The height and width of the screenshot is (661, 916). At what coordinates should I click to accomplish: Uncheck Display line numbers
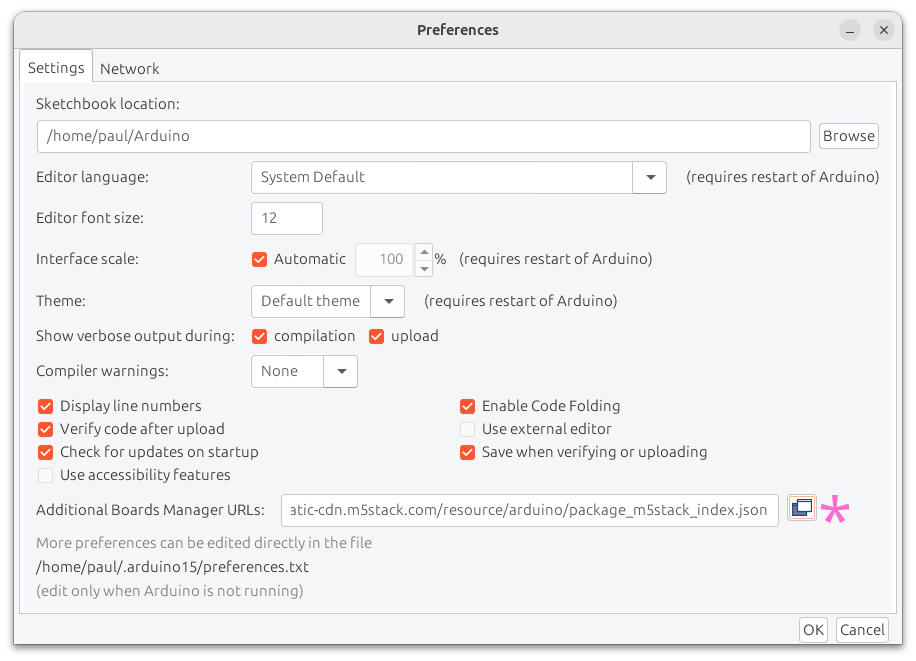45,406
